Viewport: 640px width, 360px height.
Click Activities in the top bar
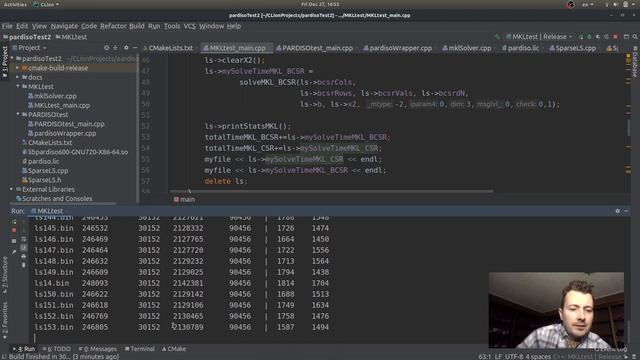pos(15,4)
